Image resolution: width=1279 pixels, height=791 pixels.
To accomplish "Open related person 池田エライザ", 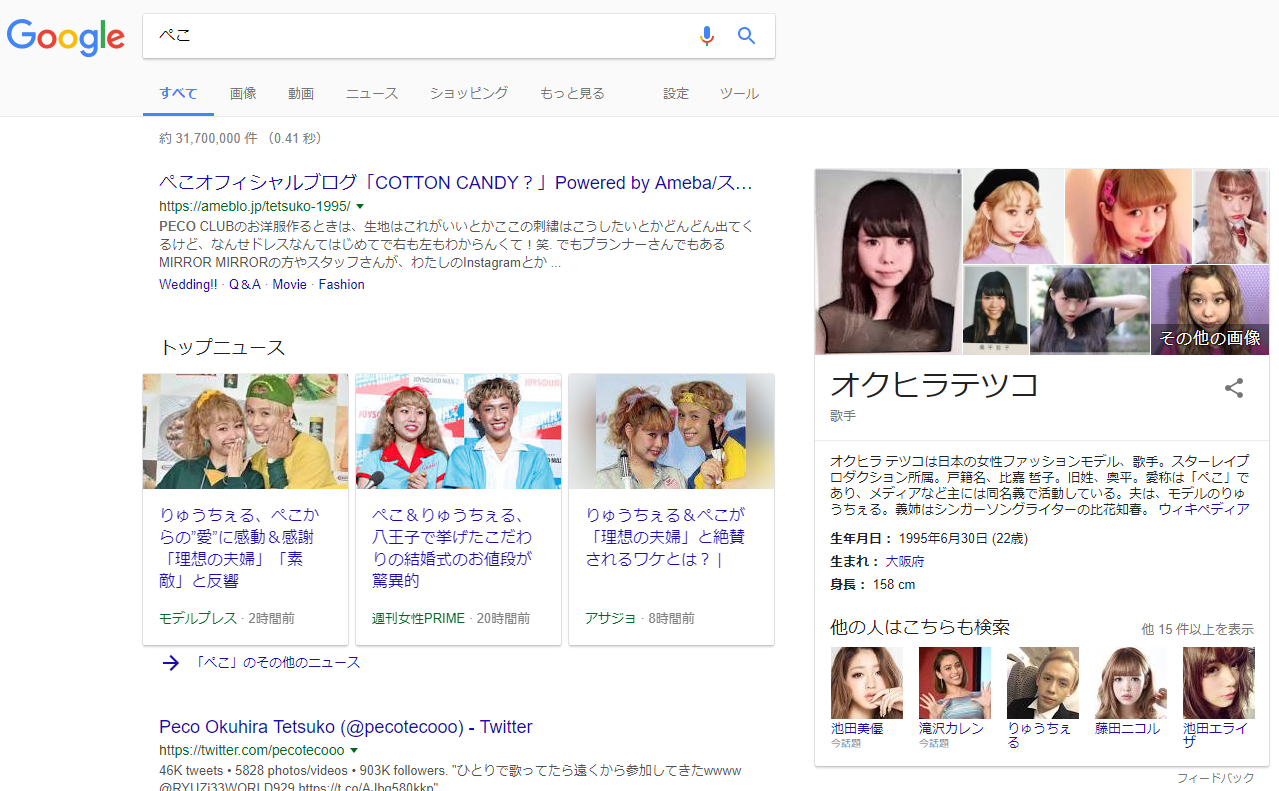I will tap(1219, 697).
